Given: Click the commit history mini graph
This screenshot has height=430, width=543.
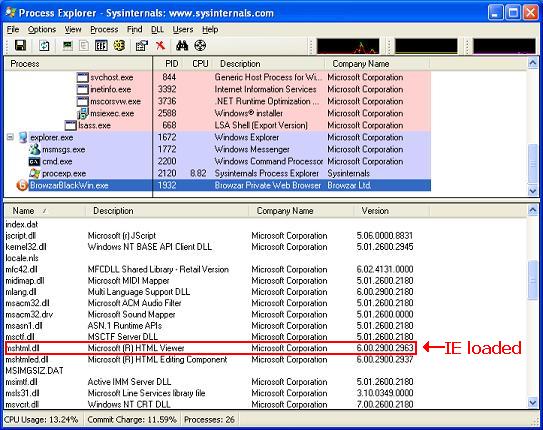Looking at the screenshot, I should pyautogui.click(x=426, y=46).
